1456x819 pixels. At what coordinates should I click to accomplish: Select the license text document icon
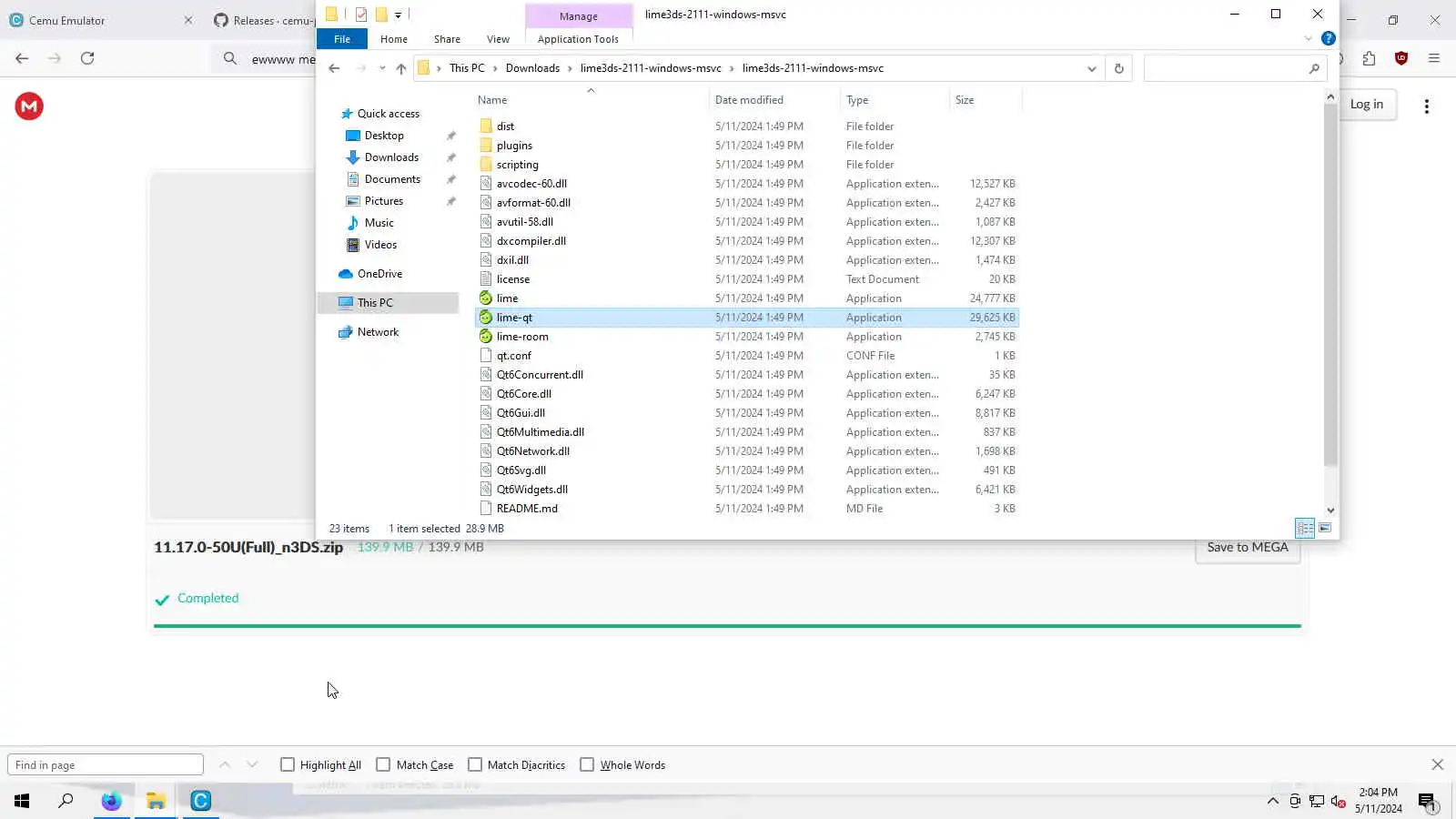coord(486,279)
